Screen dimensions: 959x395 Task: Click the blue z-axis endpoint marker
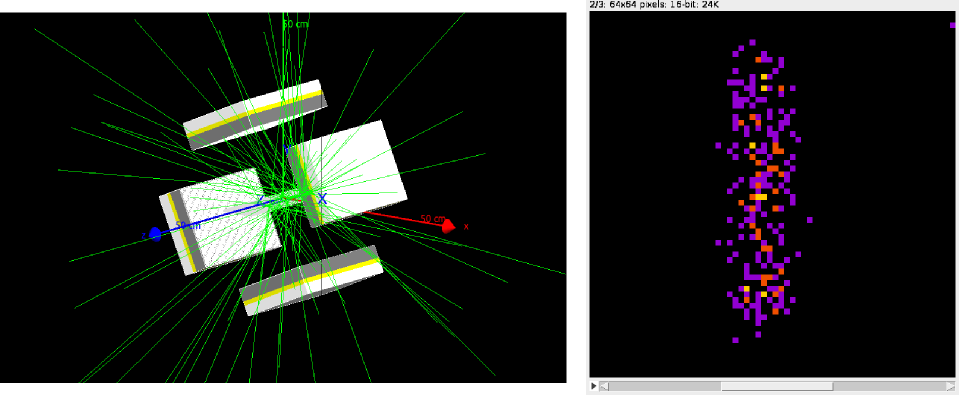tap(155, 234)
